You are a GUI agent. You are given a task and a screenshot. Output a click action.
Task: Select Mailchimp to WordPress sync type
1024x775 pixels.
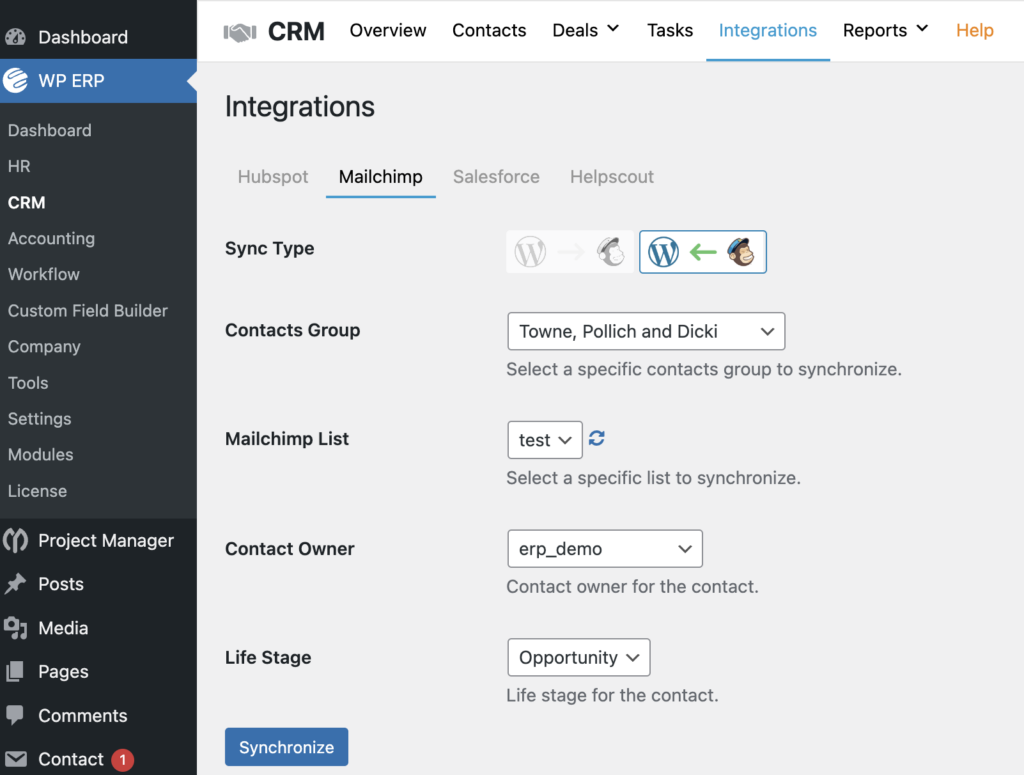pyautogui.click(x=703, y=252)
